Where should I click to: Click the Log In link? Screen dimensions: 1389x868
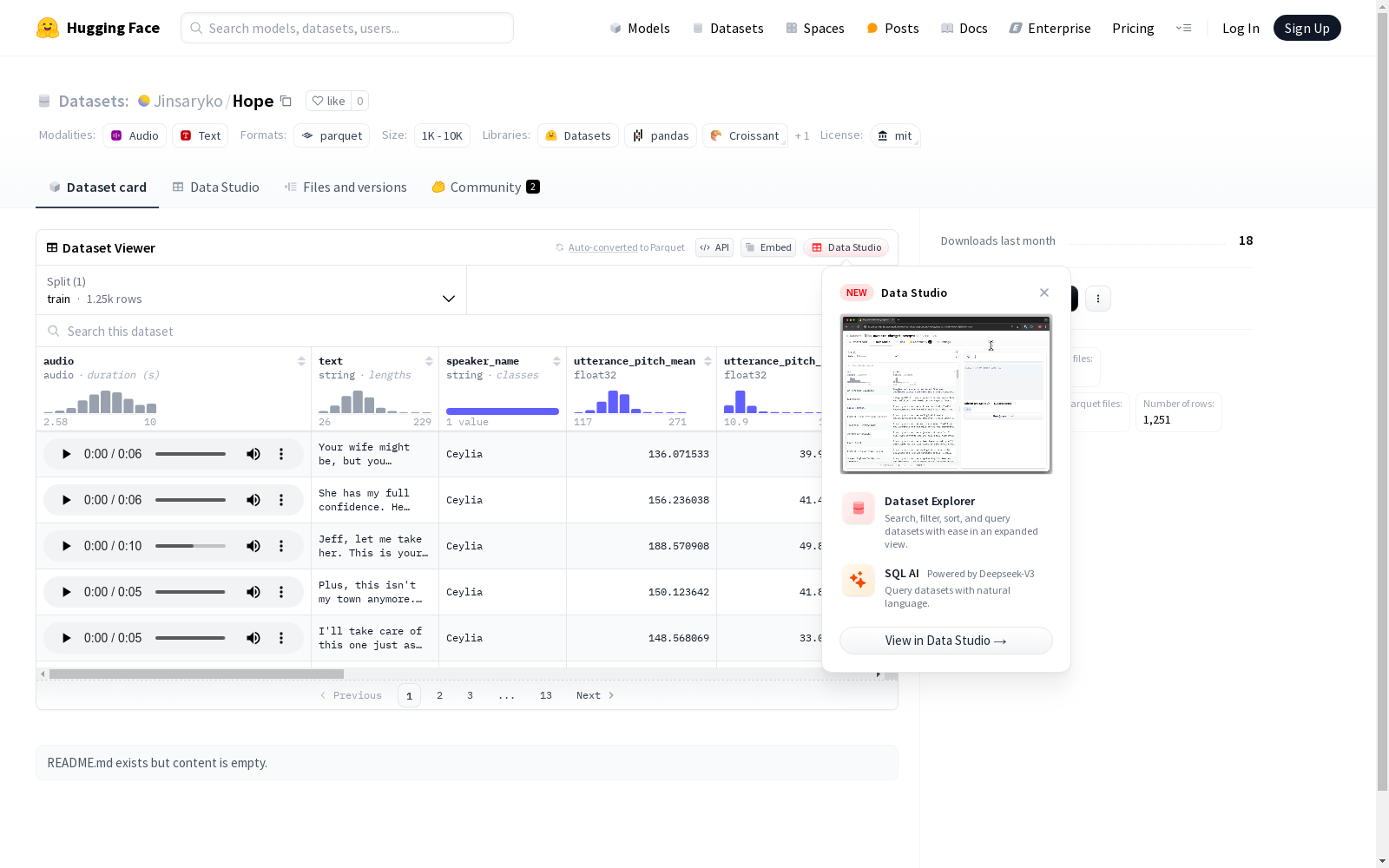[x=1241, y=28]
